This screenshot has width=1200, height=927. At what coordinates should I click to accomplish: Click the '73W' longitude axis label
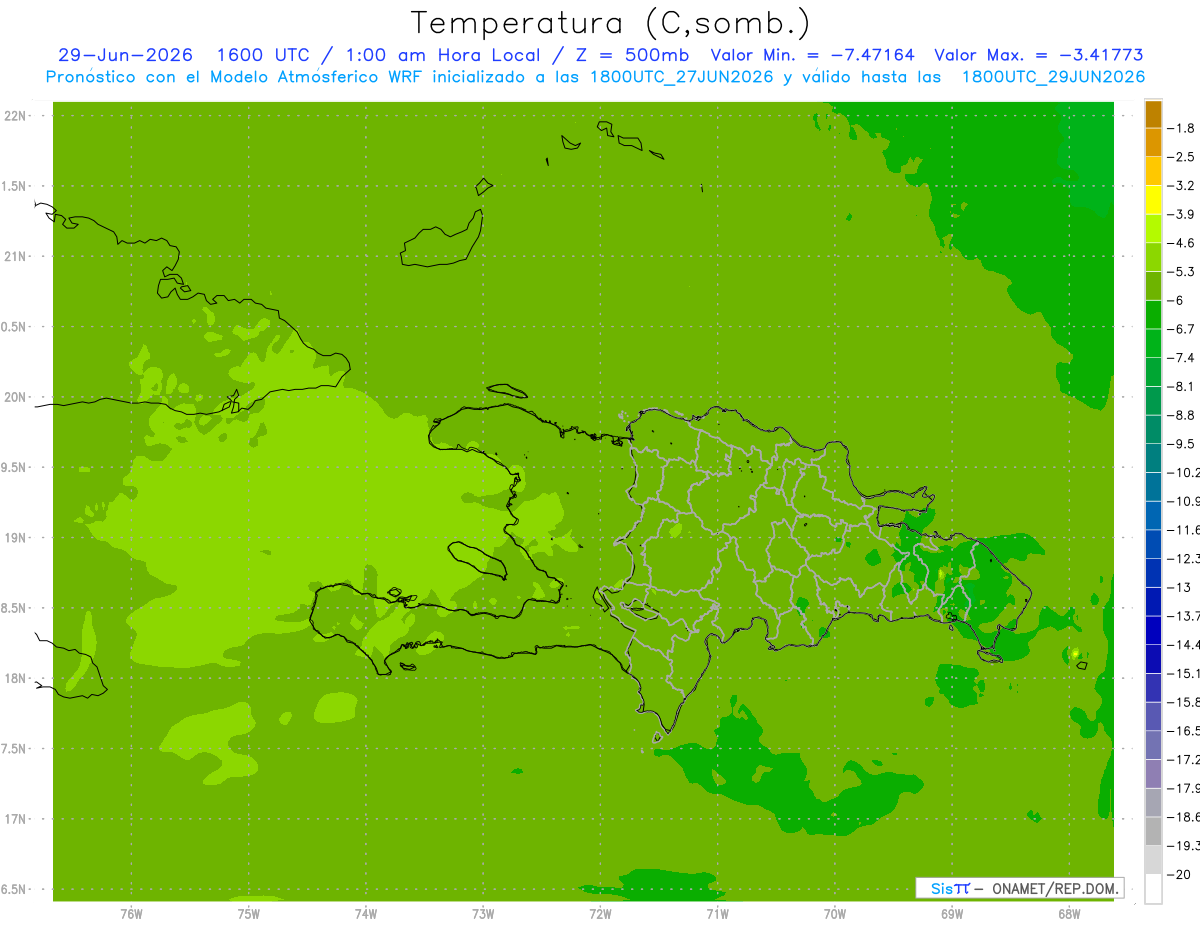(x=483, y=914)
